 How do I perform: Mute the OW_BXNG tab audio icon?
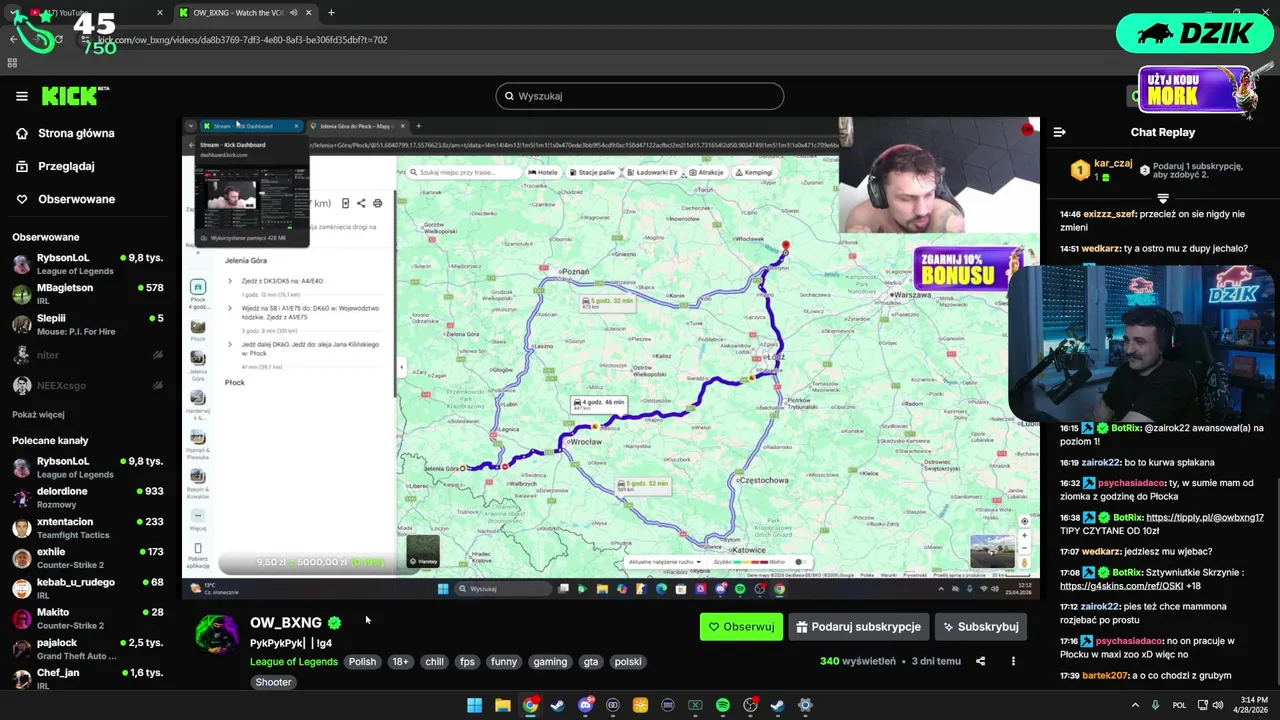tap(294, 13)
